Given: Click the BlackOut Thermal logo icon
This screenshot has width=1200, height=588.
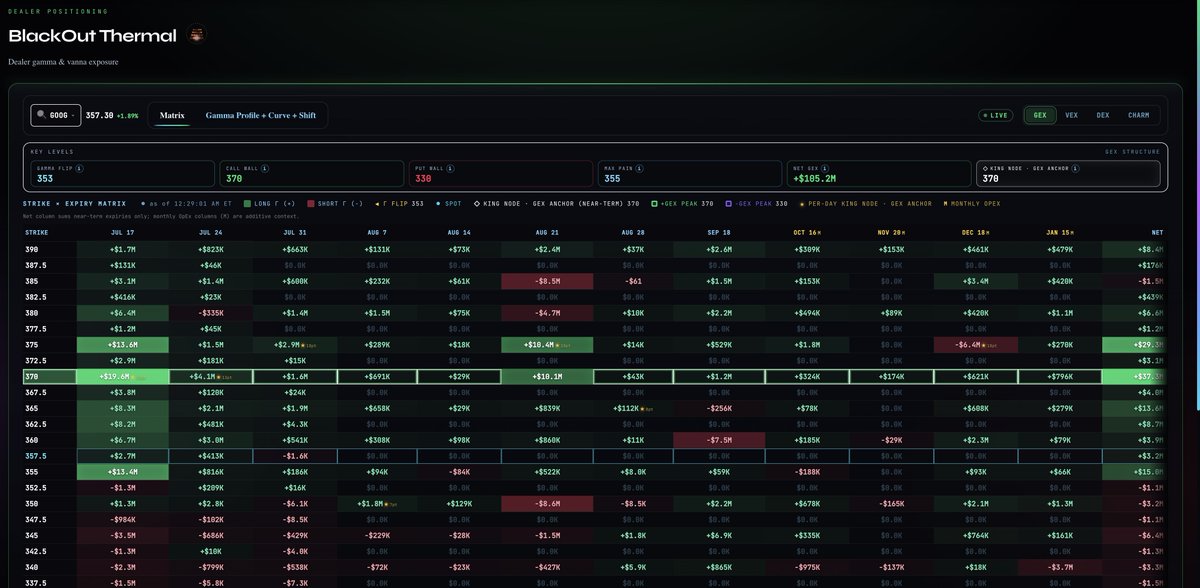Looking at the screenshot, I should coord(198,35).
